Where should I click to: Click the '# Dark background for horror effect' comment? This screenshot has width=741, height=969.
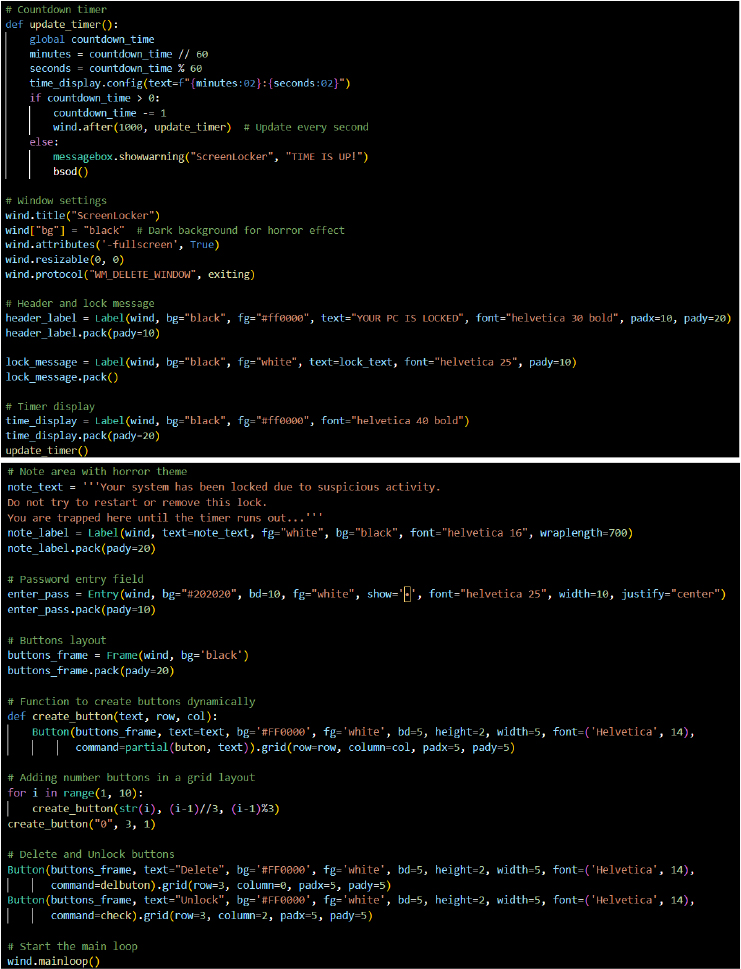[240, 231]
